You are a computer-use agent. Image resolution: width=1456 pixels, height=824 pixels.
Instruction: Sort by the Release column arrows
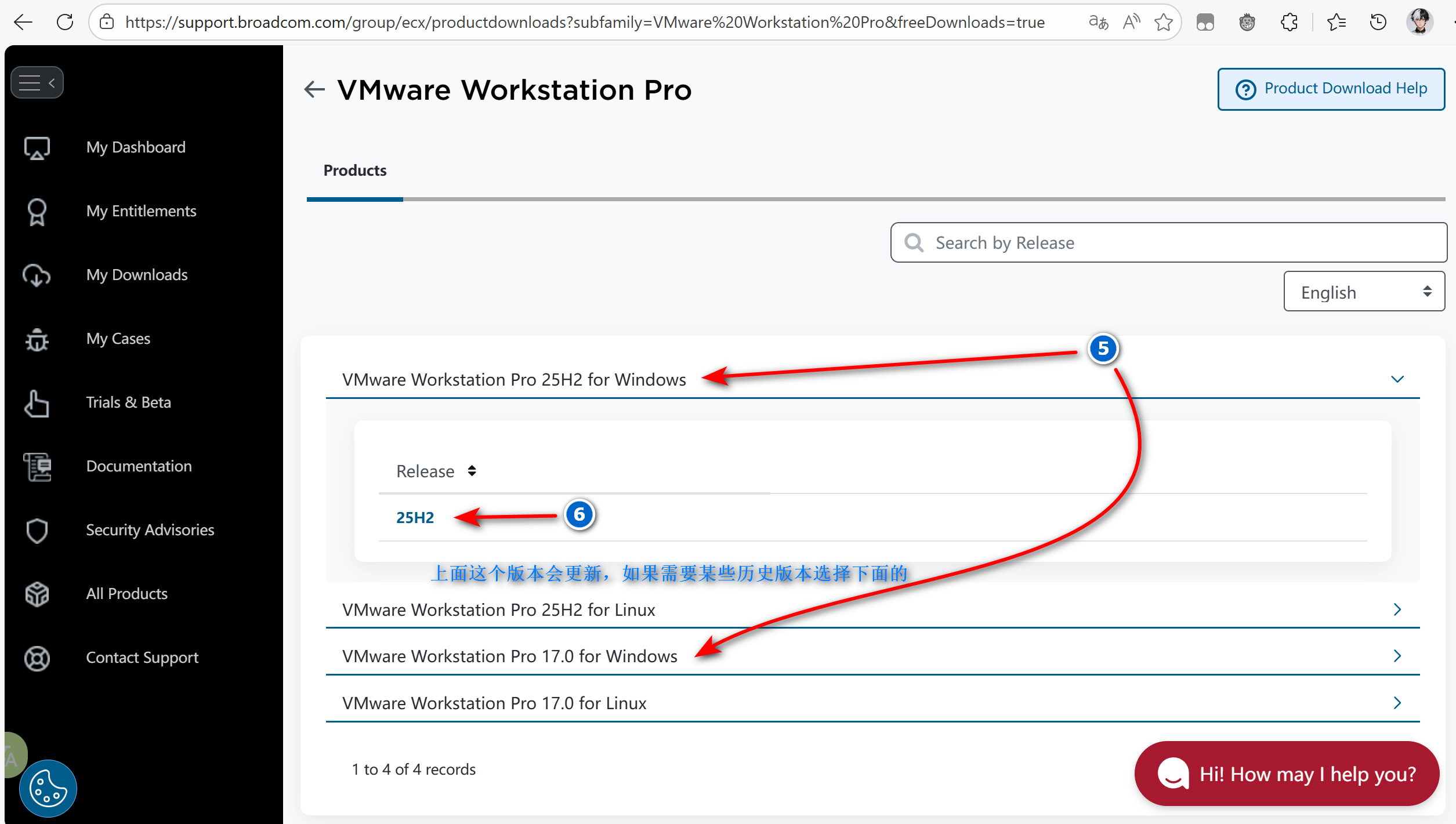coord(472,471)
